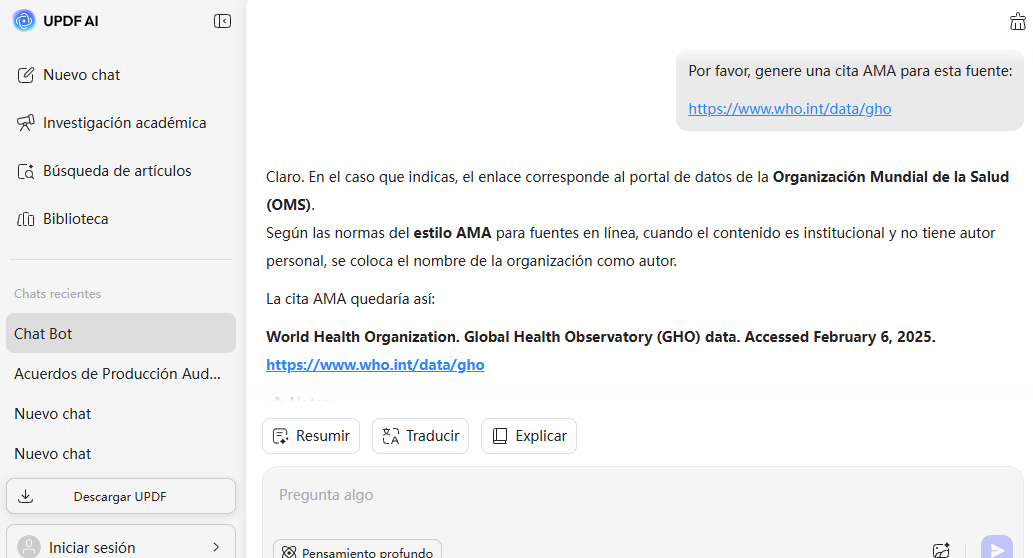
Task: Click the UPDF AI logo icon
Action: click(x=24, y=20)
